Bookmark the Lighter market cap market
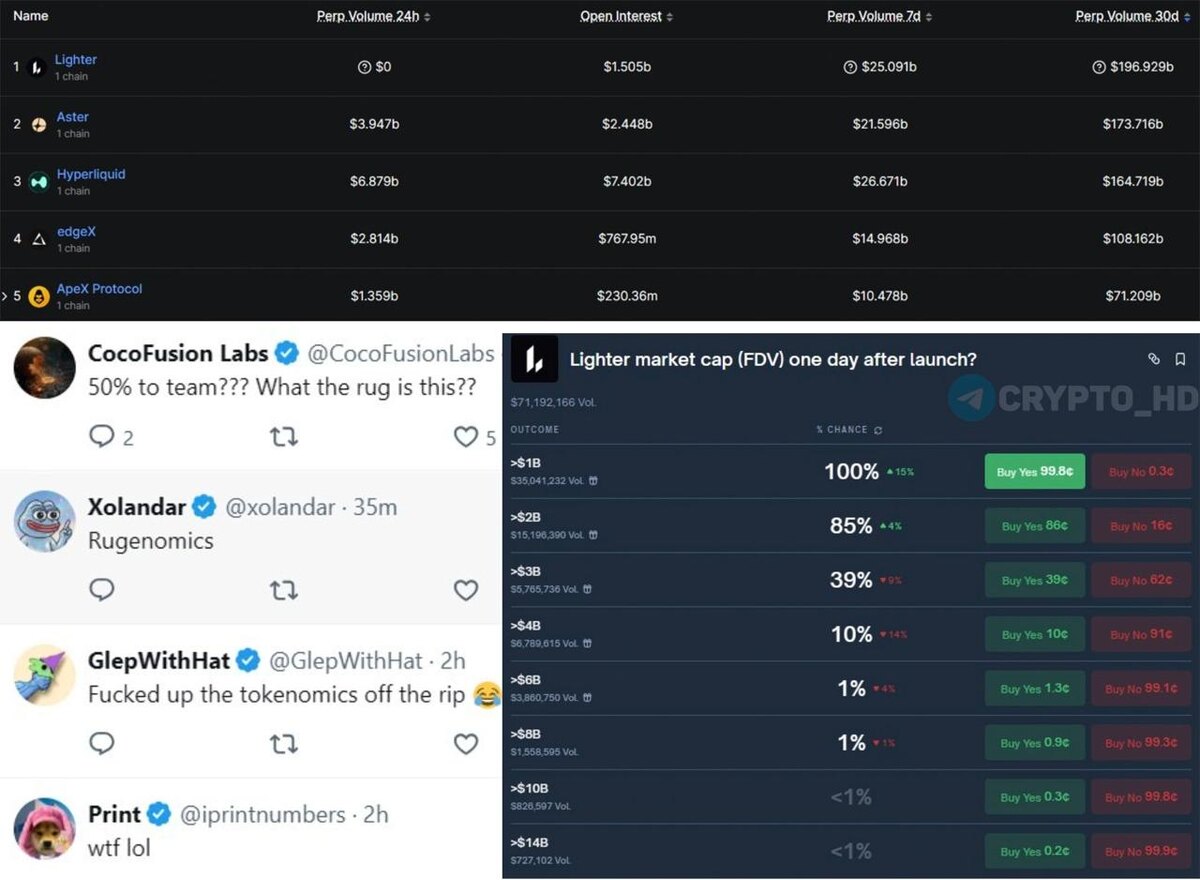Screen dimensions: 1200x880 click(x=1180, y=359)
